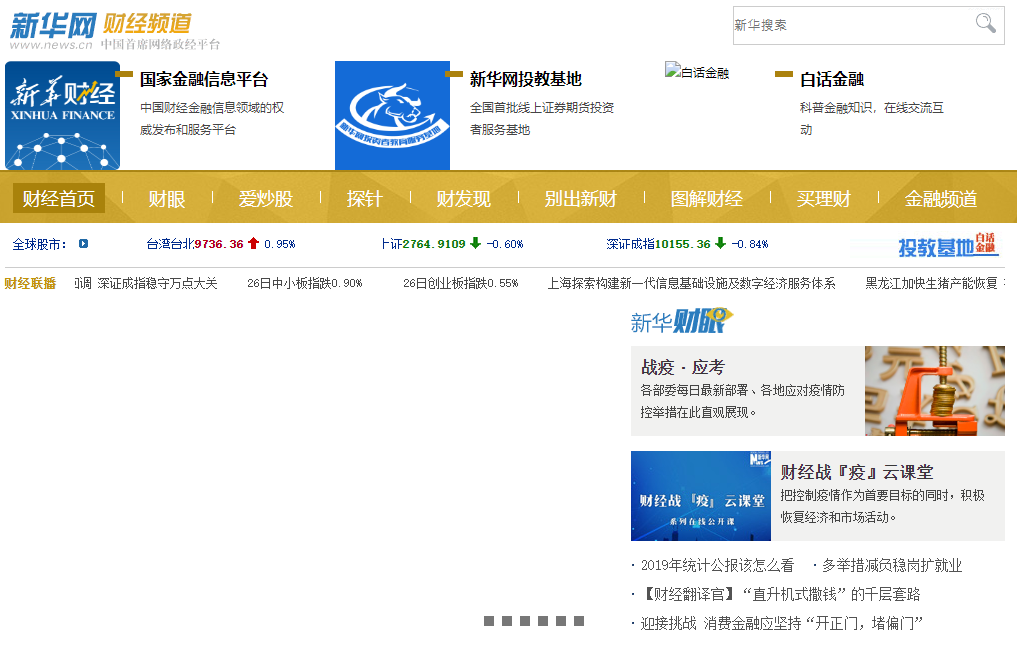Click the 全球股市 label
The image size is (1017, 647).
point(39,244)
